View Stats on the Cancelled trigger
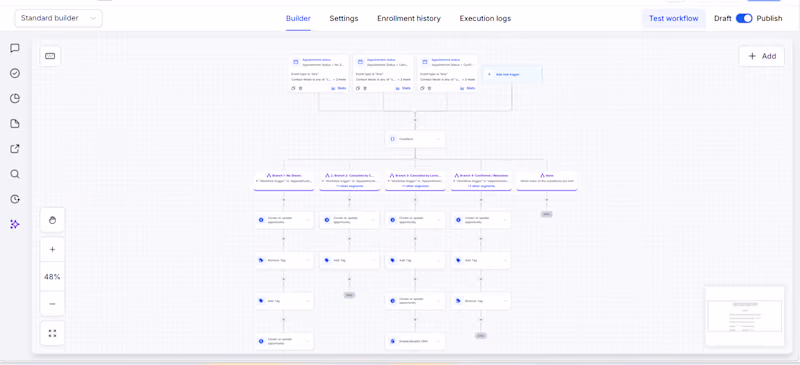 point(403,88)
